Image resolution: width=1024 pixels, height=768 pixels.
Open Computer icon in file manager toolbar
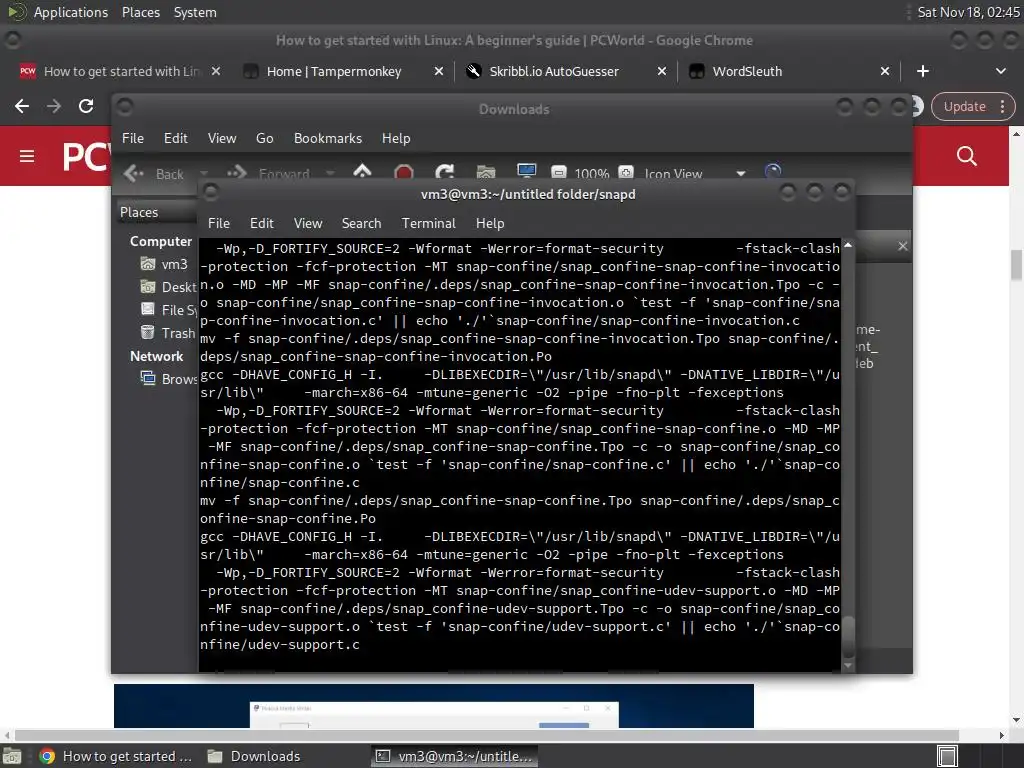pos(526,172)
